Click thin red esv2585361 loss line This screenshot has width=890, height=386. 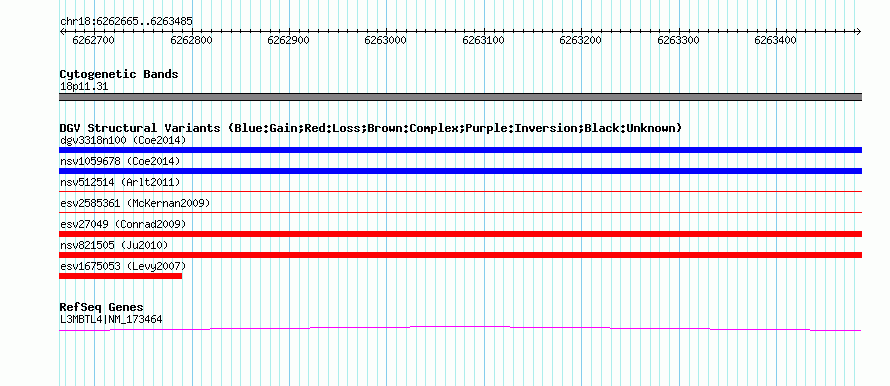tap(460, 213)
